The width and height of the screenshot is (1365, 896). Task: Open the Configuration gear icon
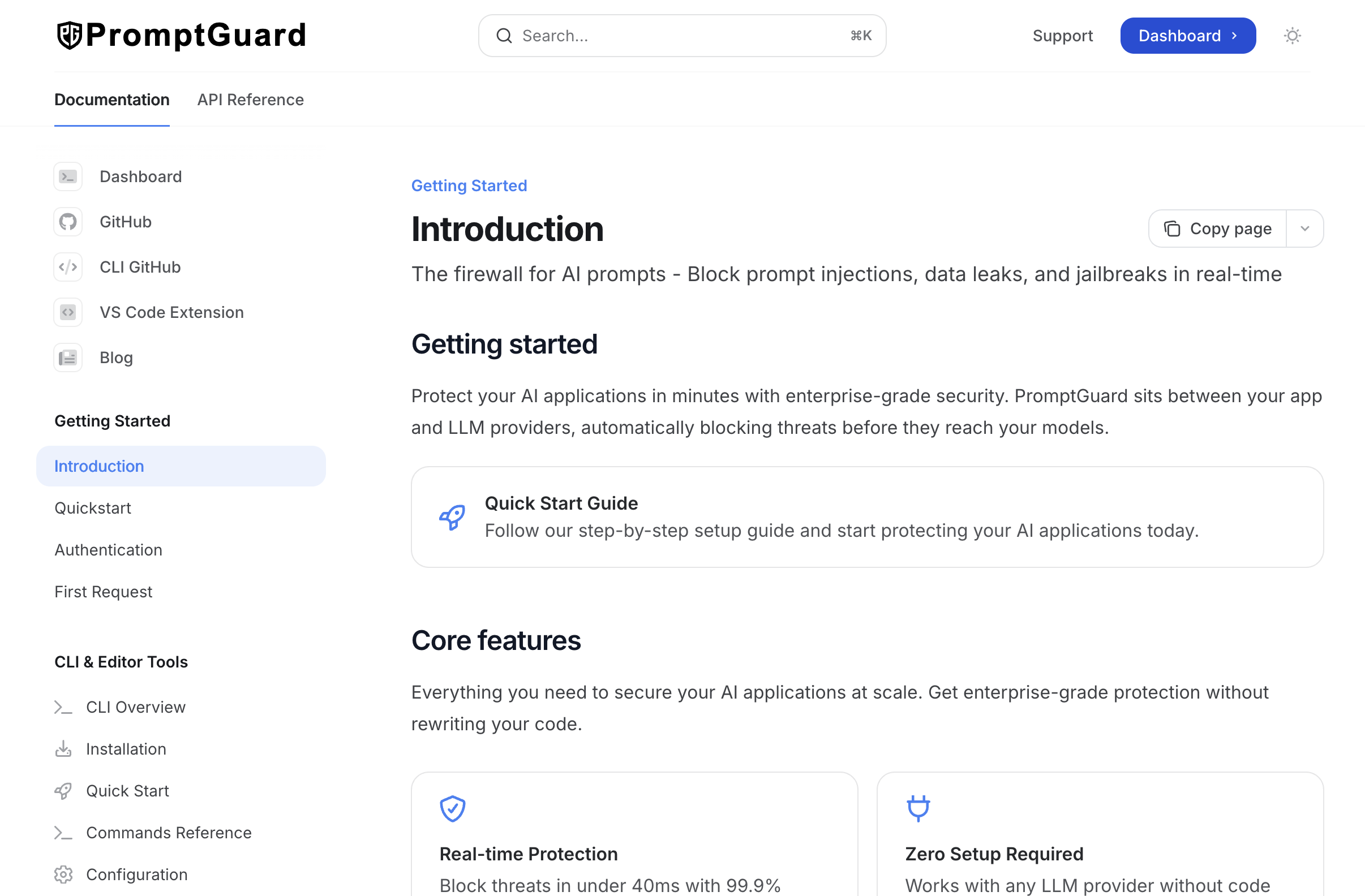click(63, 874)
